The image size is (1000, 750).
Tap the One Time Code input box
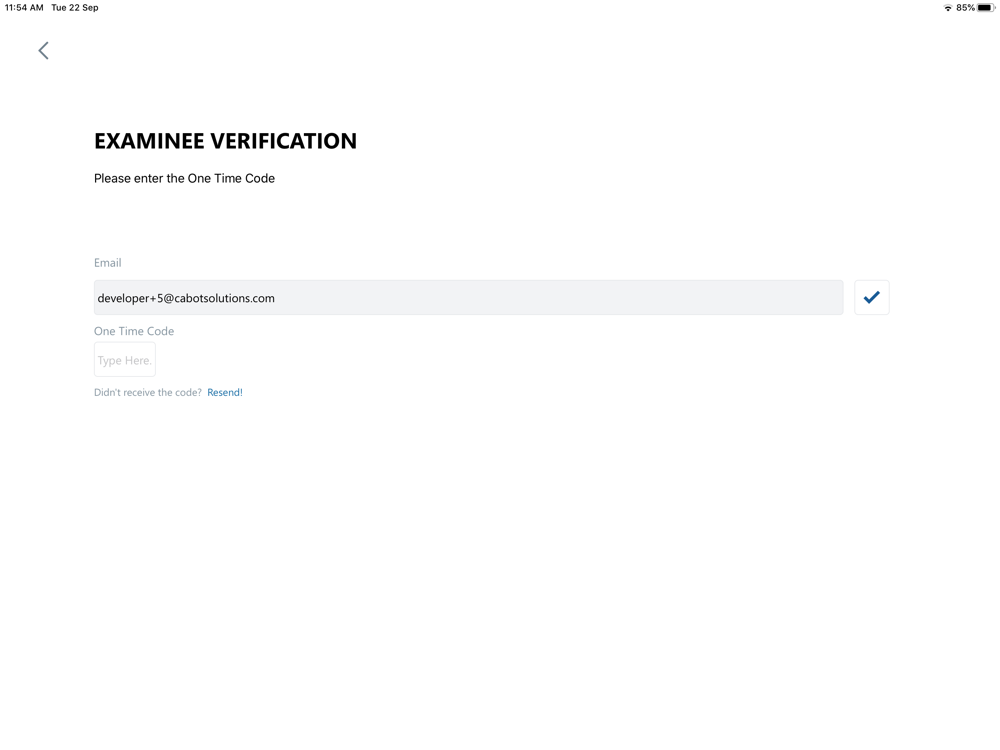point(124,360)
